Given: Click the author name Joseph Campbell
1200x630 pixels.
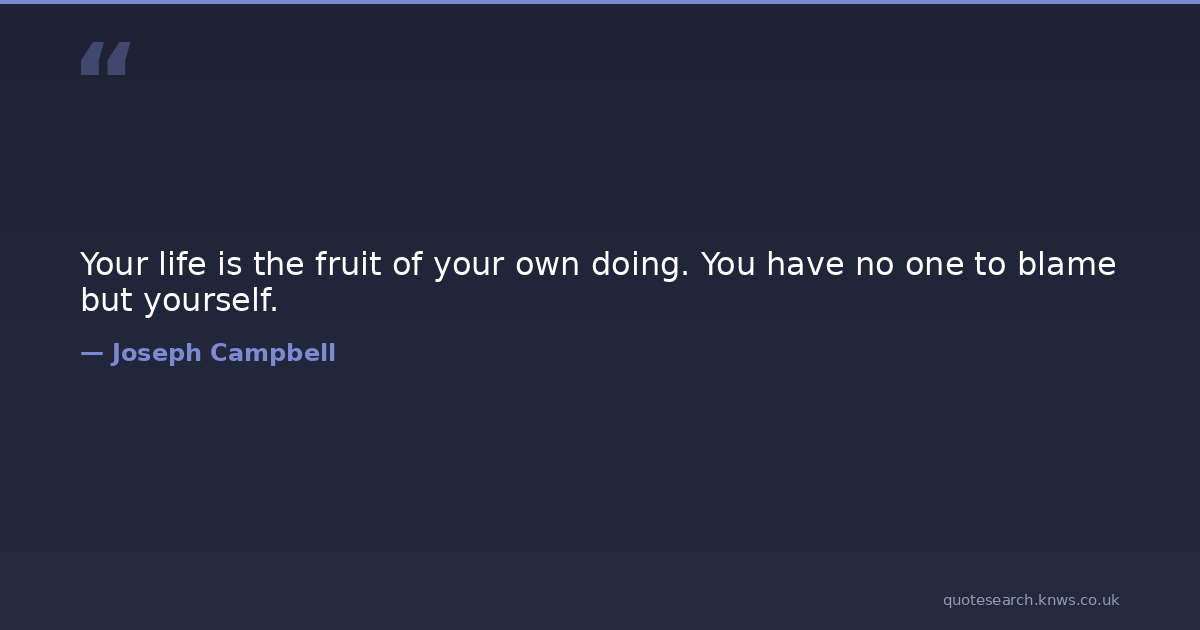Looking at the screenshot, I should [223, 353].
